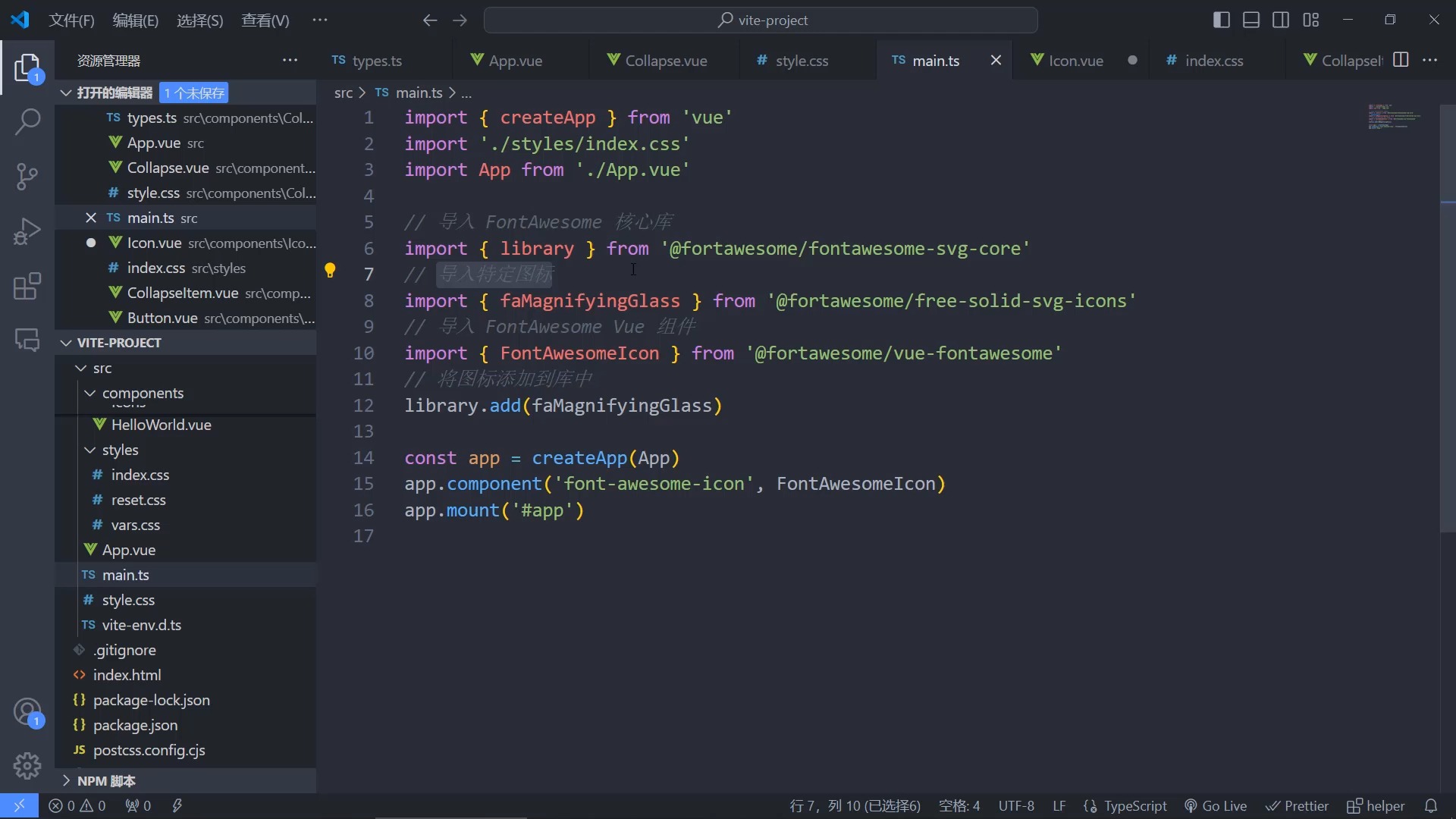
Task: Go forward with the right arrow navigation
Action: [460, 20]
